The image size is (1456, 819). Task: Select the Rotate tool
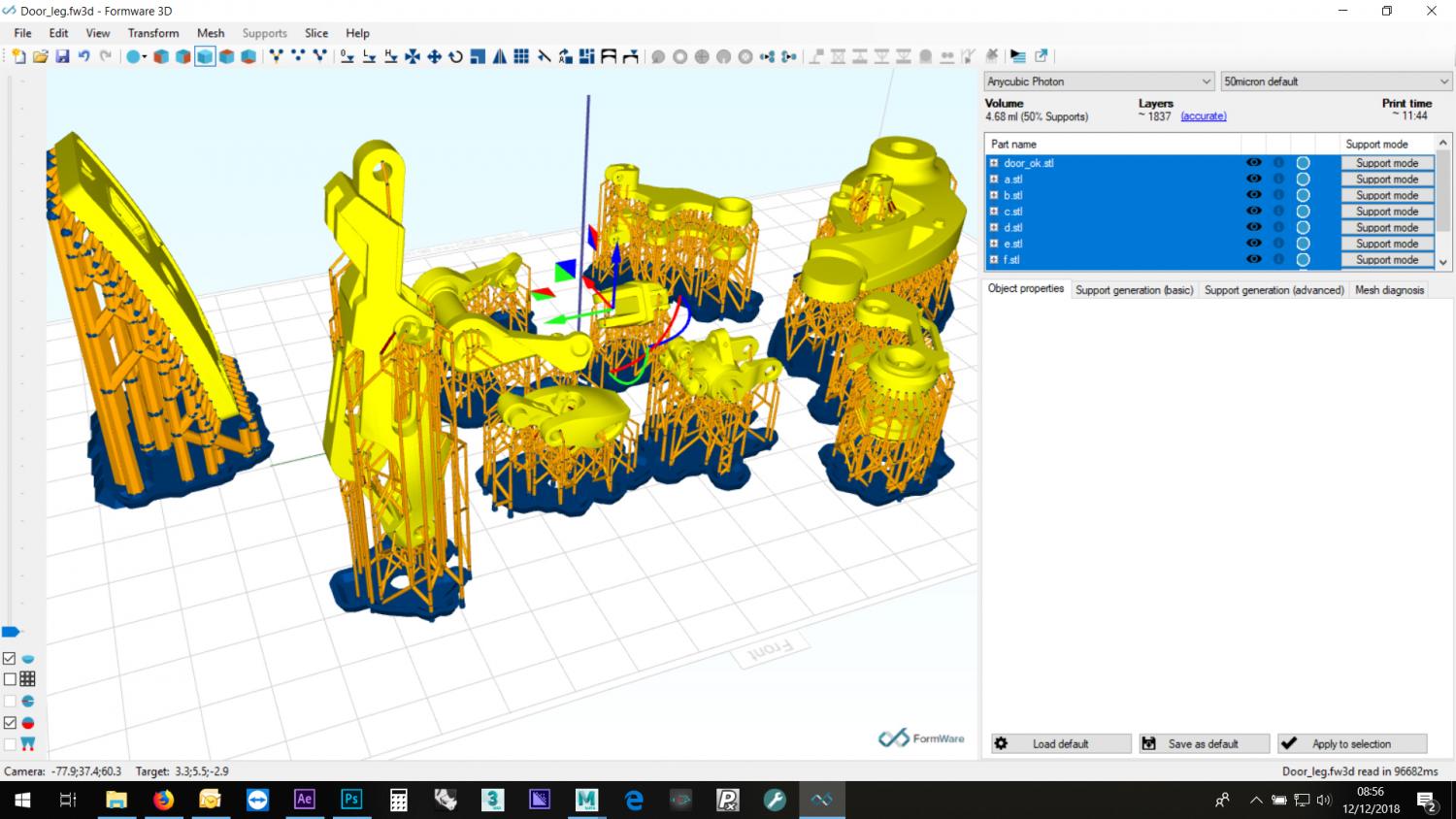(455, 56)
